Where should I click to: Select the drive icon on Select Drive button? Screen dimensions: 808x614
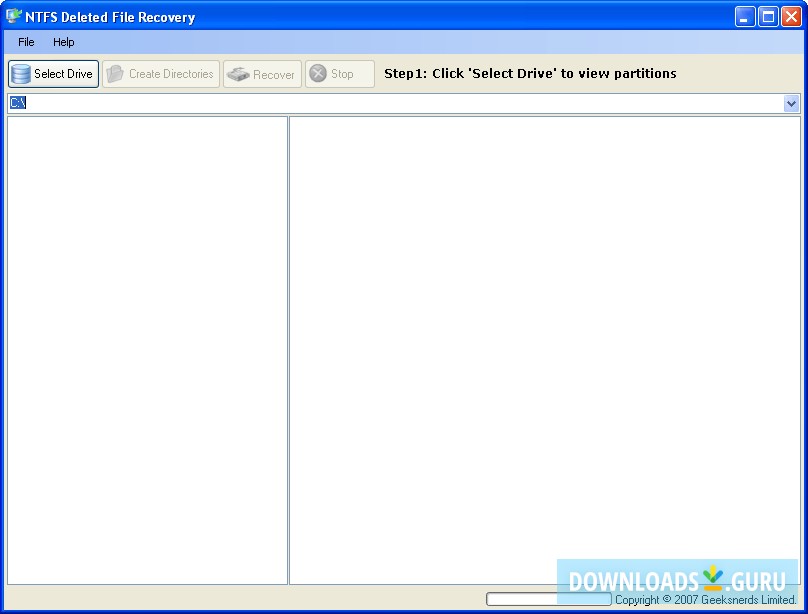(21, 73)
